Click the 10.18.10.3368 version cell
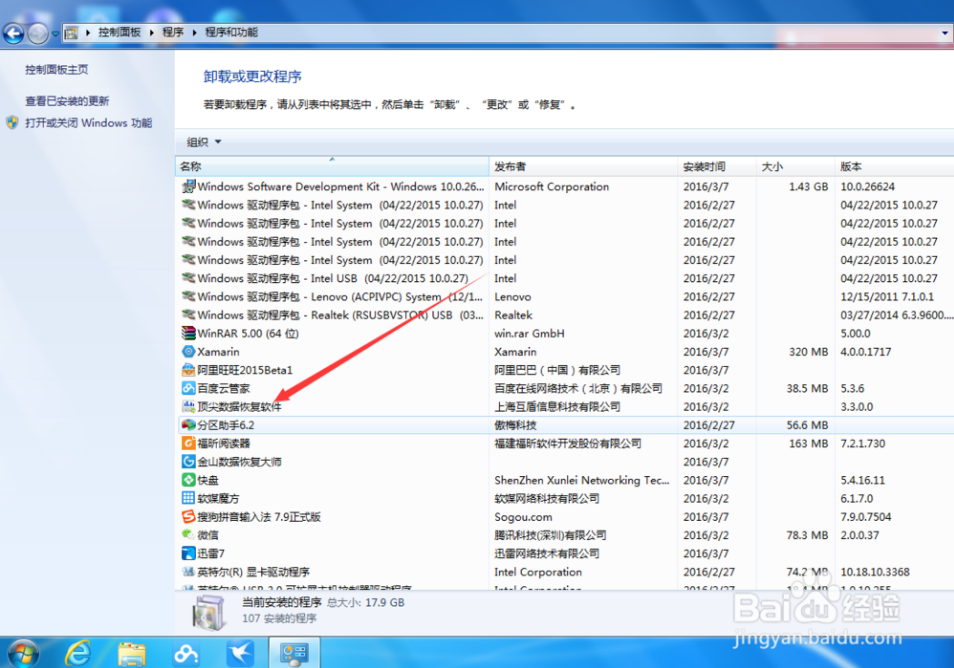 click(875, 572)
